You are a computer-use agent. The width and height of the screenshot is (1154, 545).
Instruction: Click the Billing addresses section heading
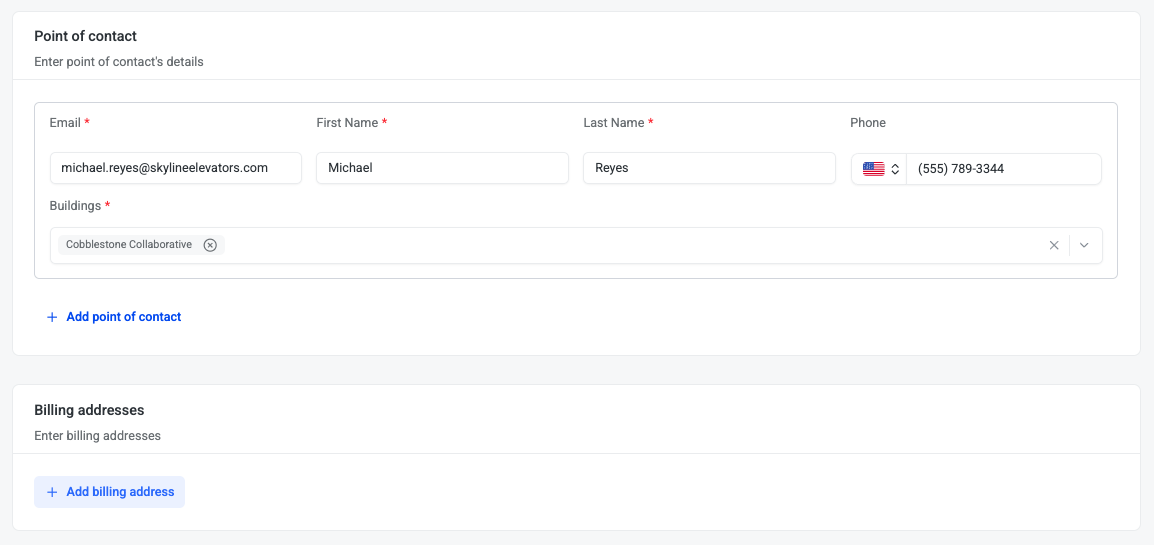click(x=89, y=410)
